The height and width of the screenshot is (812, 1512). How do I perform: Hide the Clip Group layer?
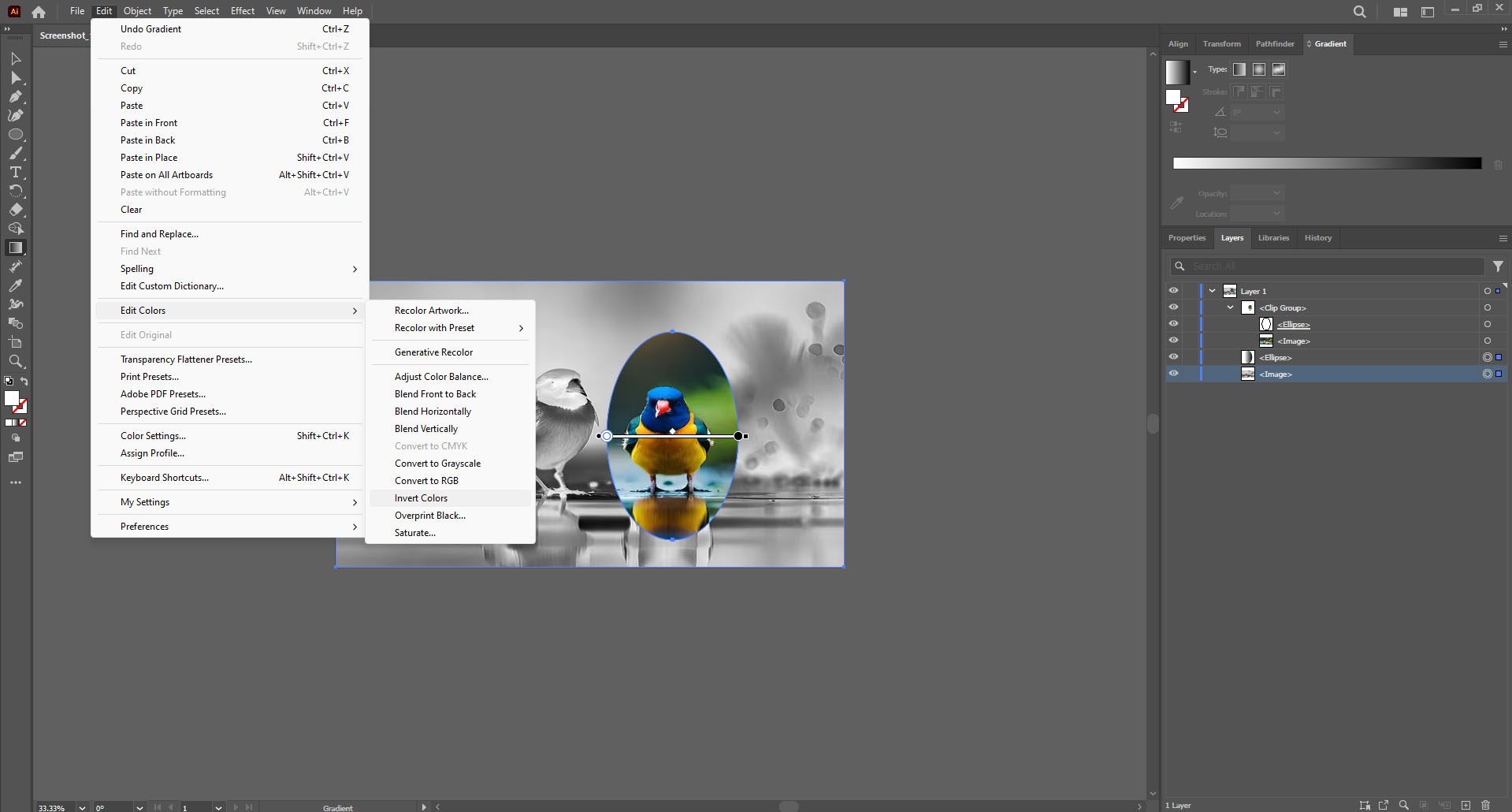pyautogui.click(x=1173, y=307)
